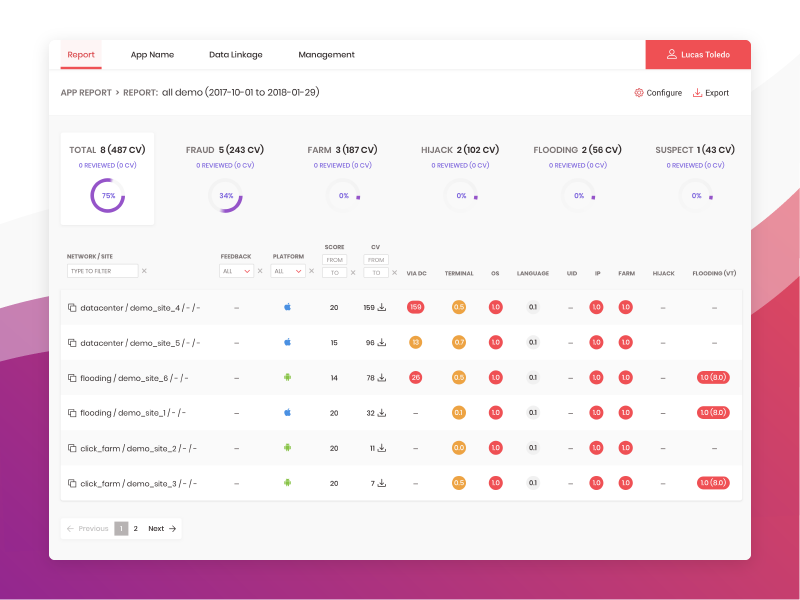Click the Apple platform icon for demo_site_4
Image resolution: width=800 pixels, height=600 pixels.
point(287,307)
